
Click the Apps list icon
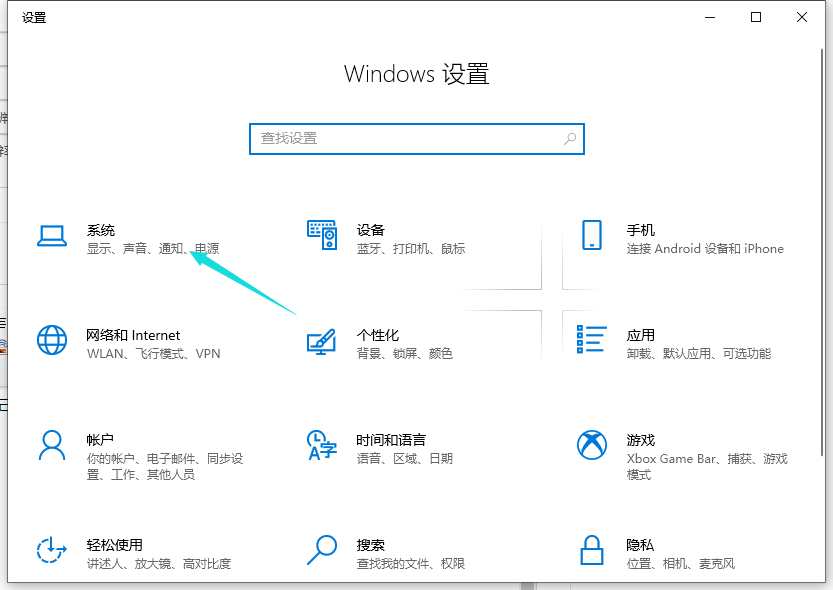591,340
